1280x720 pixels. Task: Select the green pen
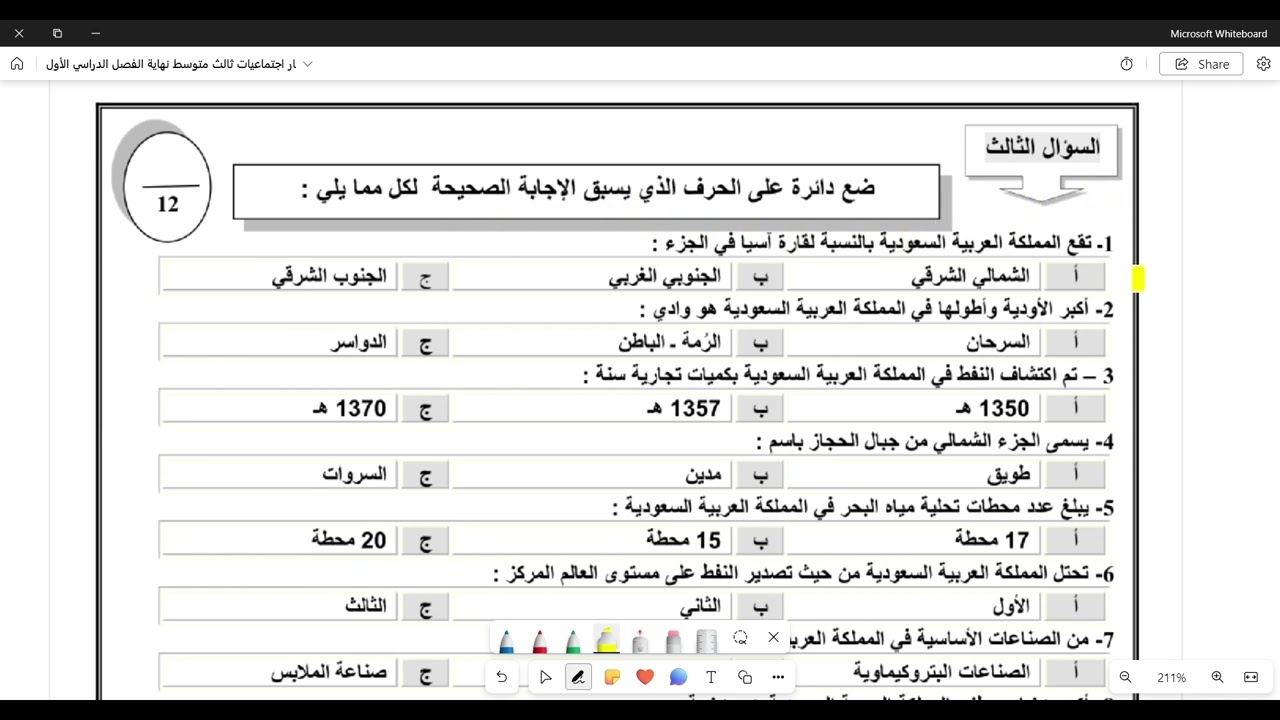tap(573, 640)
